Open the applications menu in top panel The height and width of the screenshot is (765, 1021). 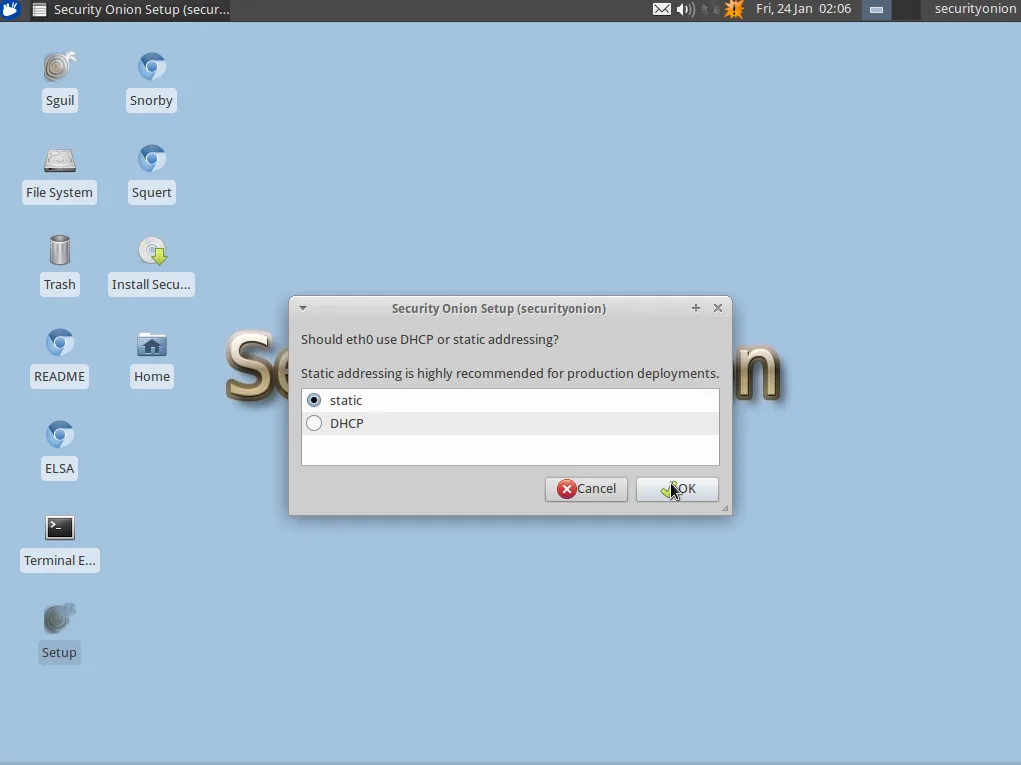point(11,10)
